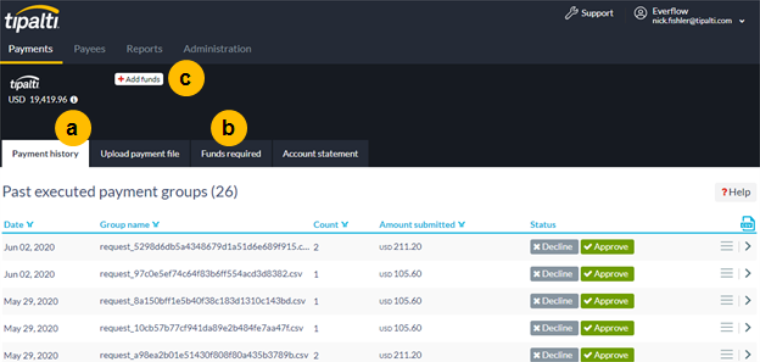Approve the request_97c0e5ef payment group
760x362 pixels.
[x=607, y=274]
